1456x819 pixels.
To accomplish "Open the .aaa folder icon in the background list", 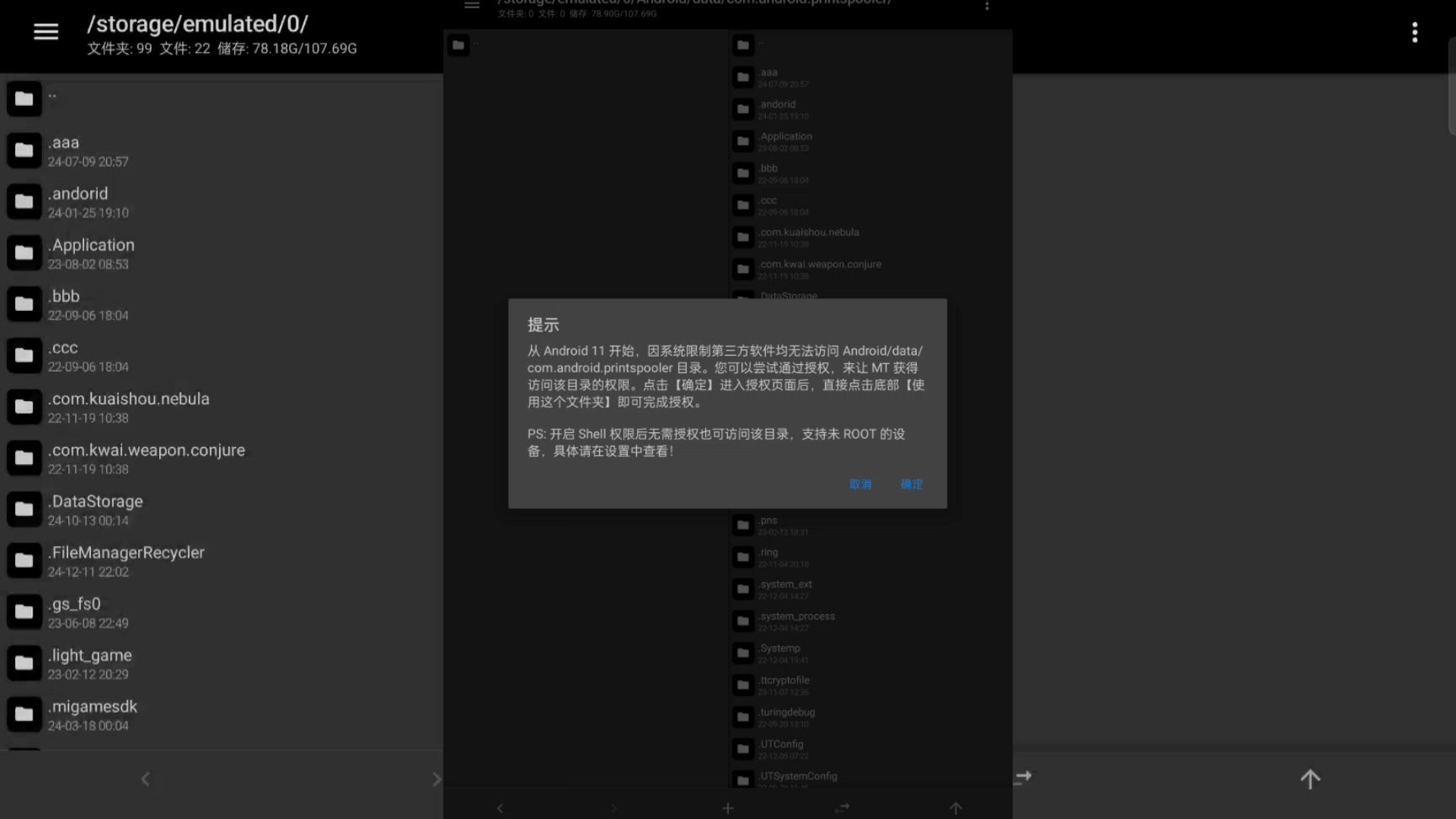I will [24, 150].
